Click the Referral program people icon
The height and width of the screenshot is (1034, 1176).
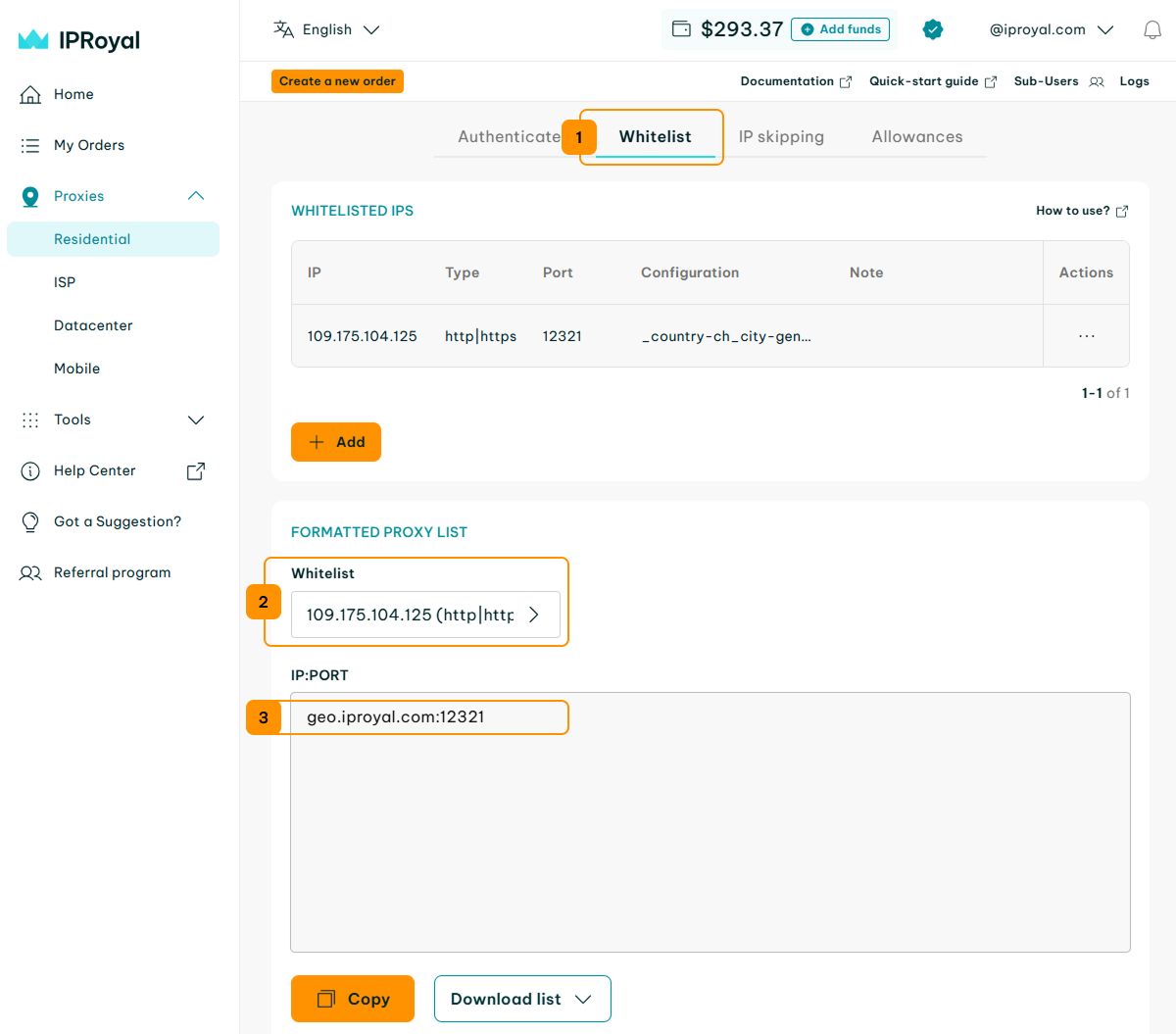(30, 572)
